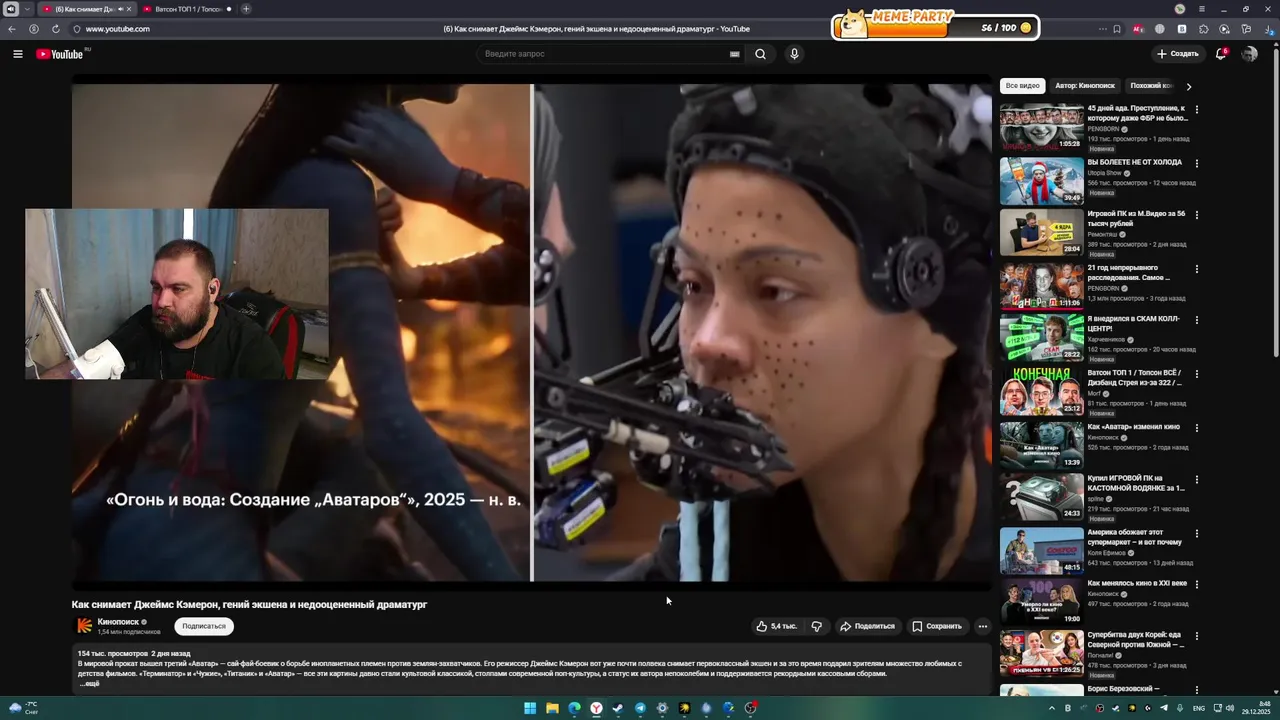
Task: Open the on-screen keyboard icon in search box
Action: coord(735,54)
